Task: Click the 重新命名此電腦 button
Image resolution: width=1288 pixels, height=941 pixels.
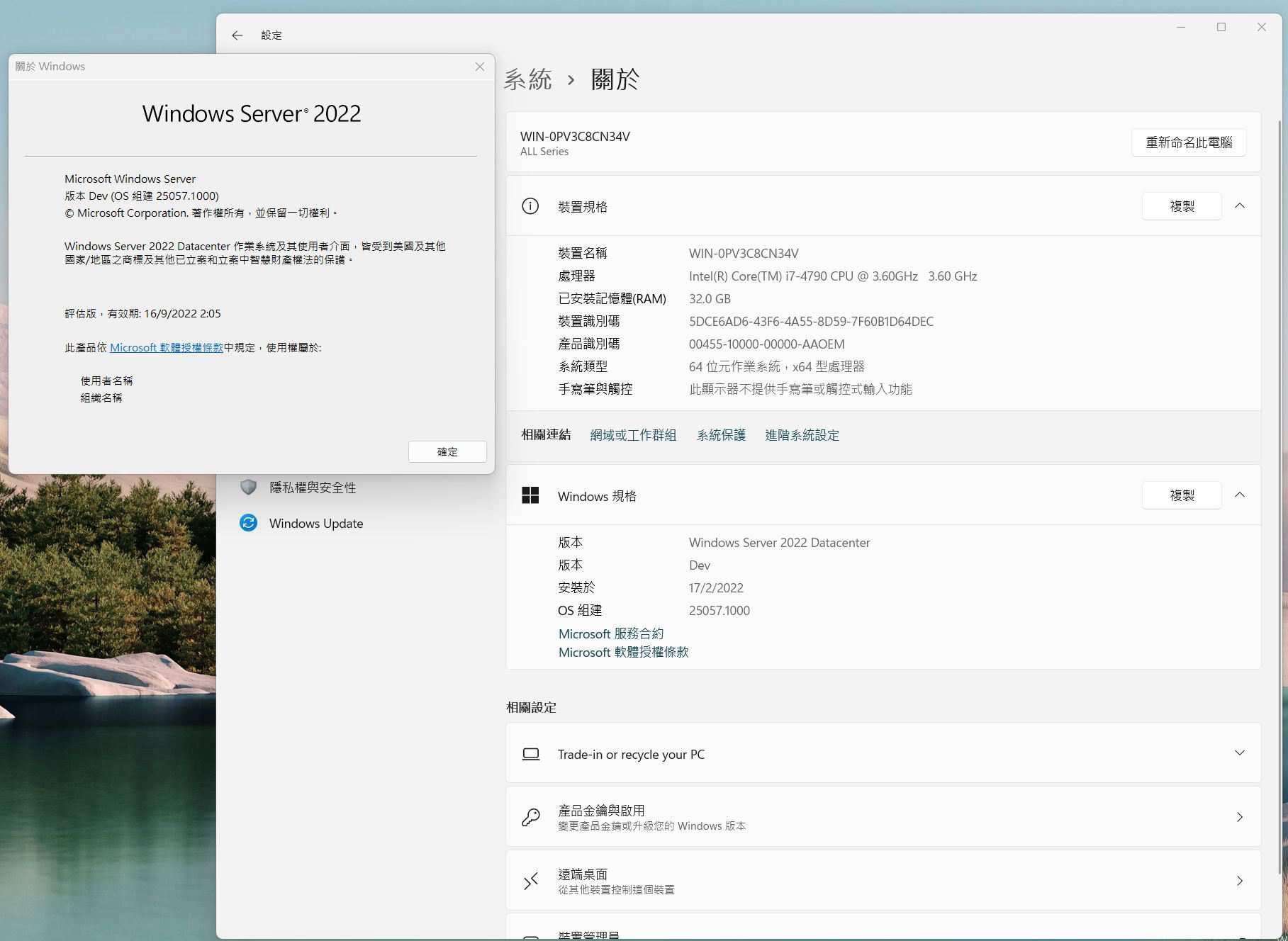Action: [1188, 142]
